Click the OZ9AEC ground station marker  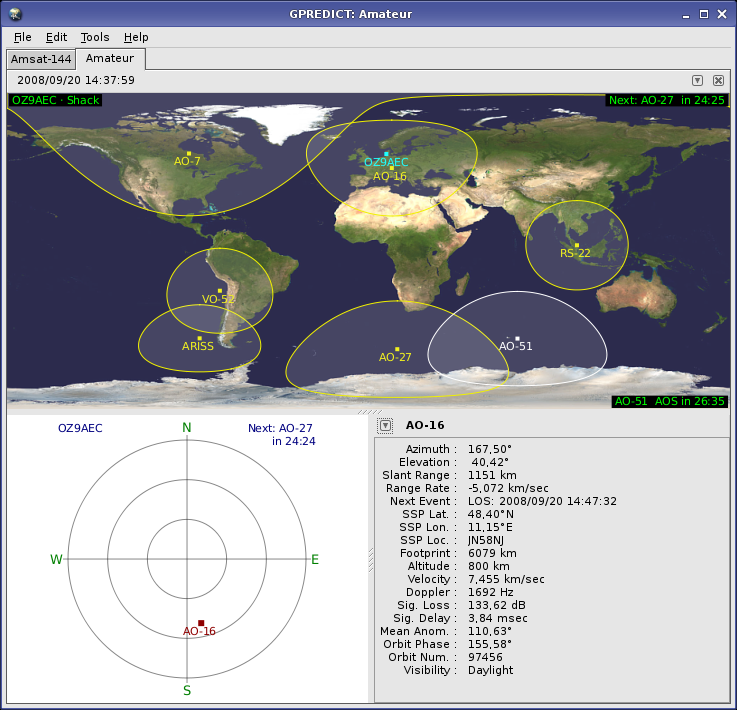click(386, 154)
